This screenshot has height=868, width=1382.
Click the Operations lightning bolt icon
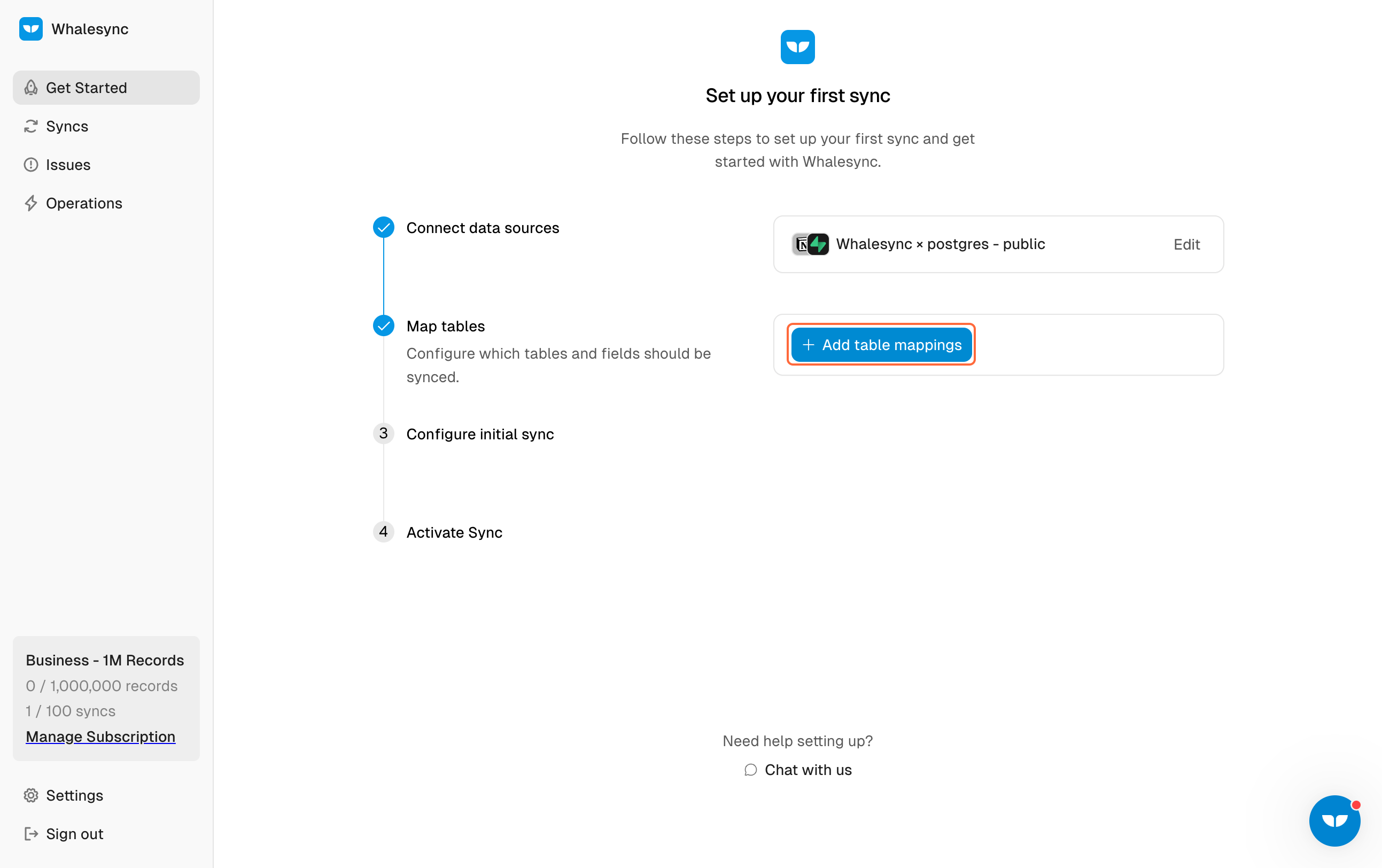(31, 203)
